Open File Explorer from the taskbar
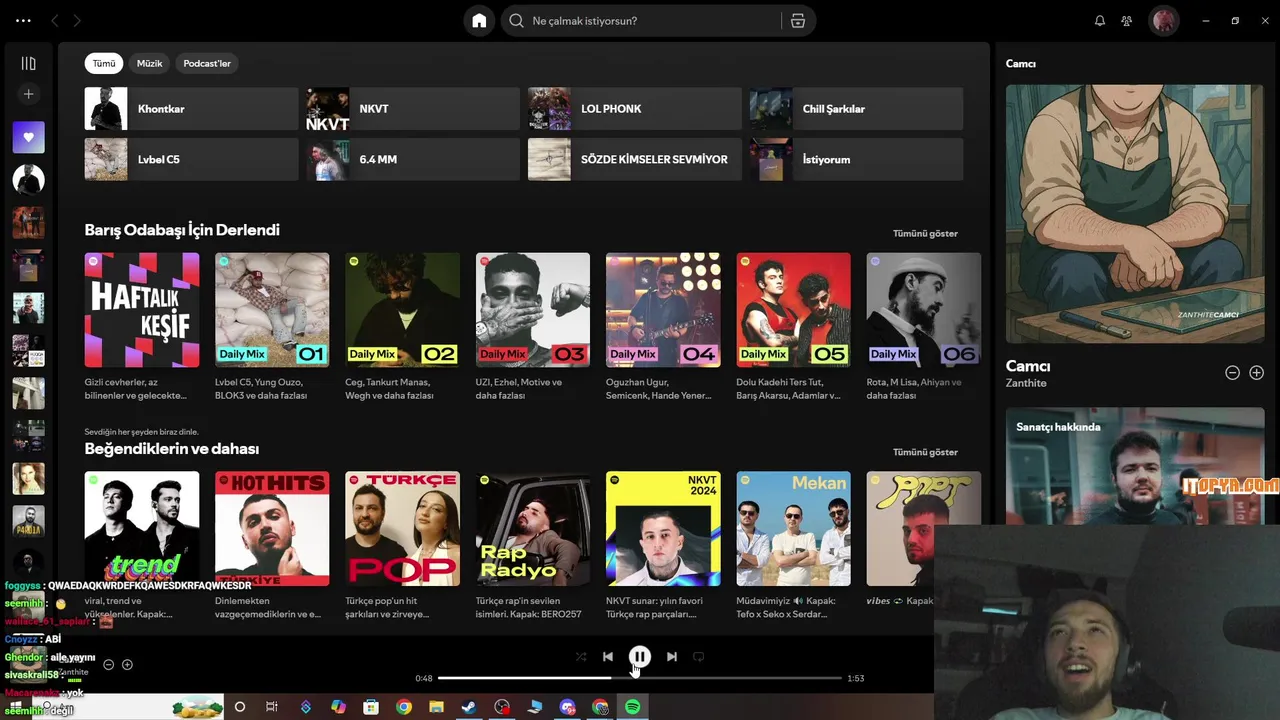This screenshot has width=1280, height=720. click(436, 707)
